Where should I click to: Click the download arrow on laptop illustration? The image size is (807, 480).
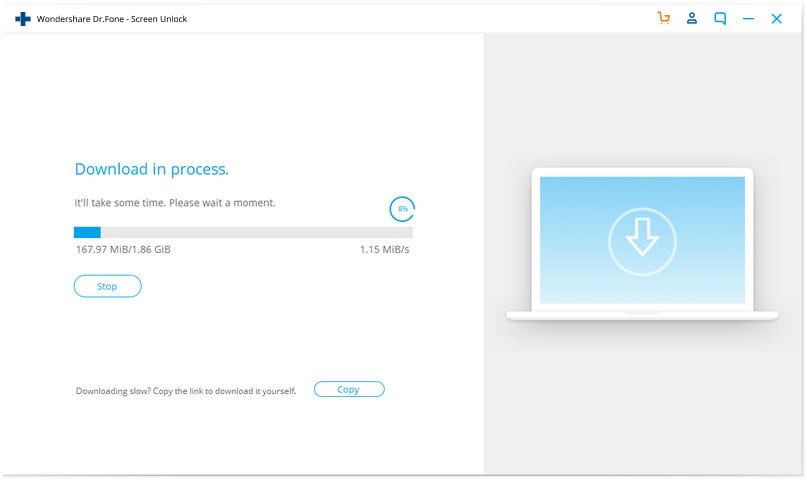[642, 241]
